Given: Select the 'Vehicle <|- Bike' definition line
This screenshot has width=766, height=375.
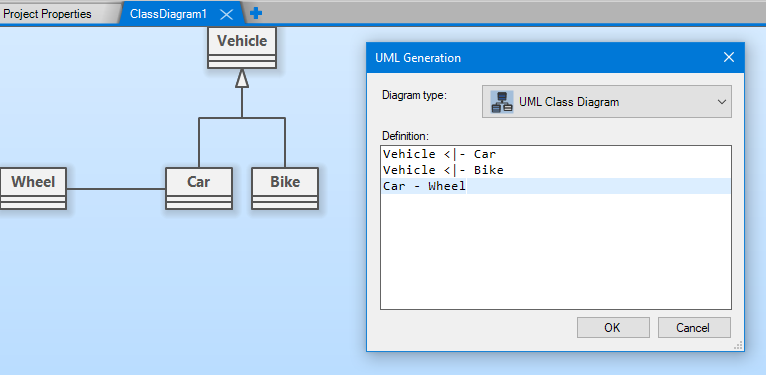Looking at the screenshot, I should [x=443, y=170].
